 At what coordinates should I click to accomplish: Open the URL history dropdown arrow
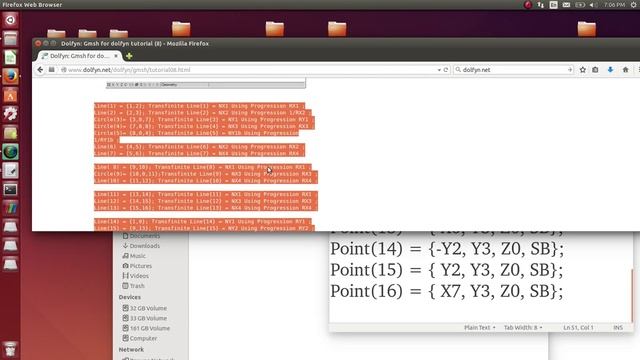(x=439, y=70)
